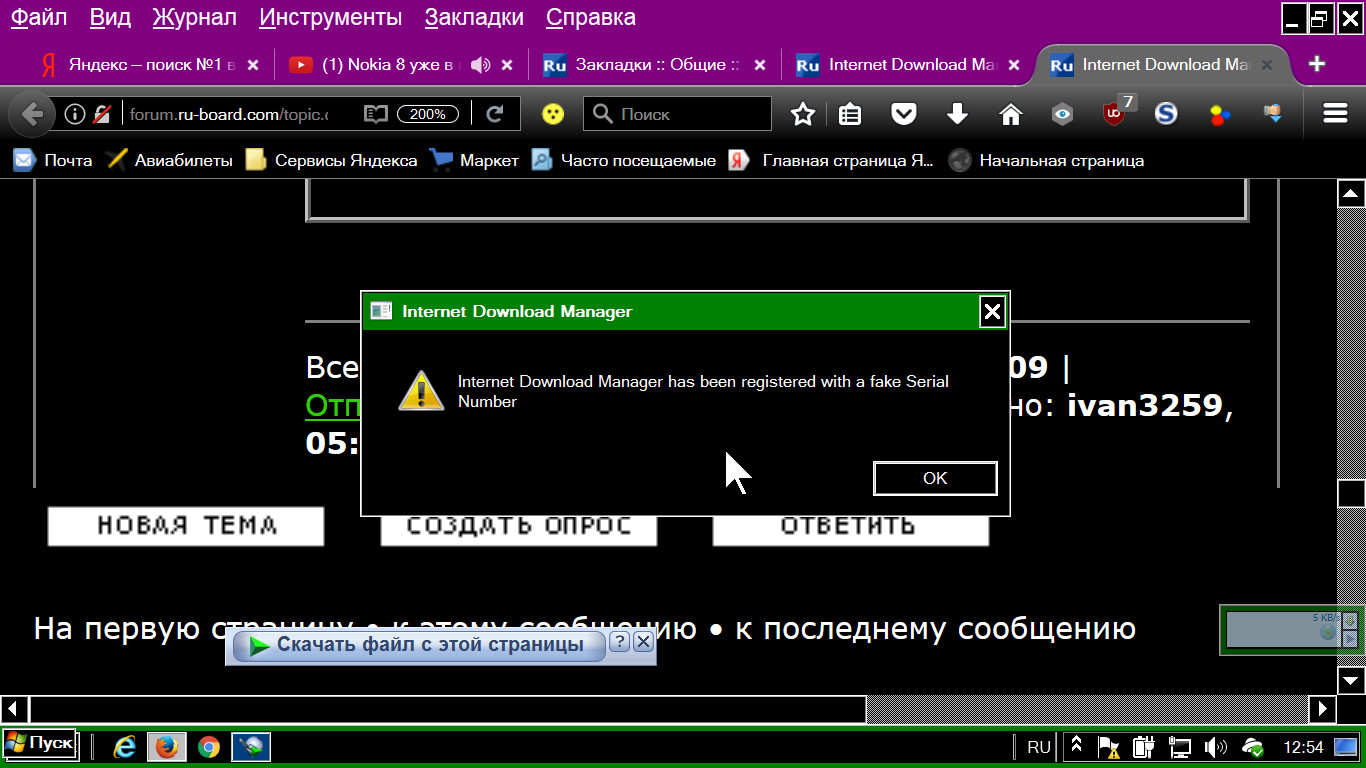
Task: Open the hamburger menu button
Action: point(1335,114)
